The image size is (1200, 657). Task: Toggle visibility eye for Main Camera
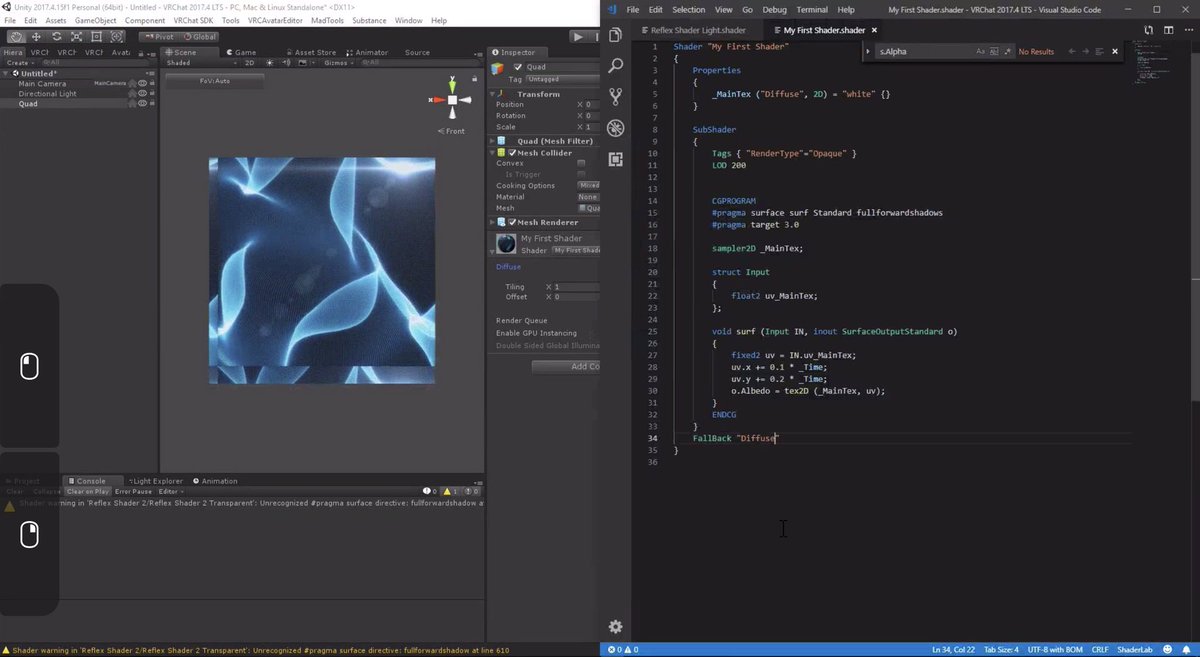143,84
